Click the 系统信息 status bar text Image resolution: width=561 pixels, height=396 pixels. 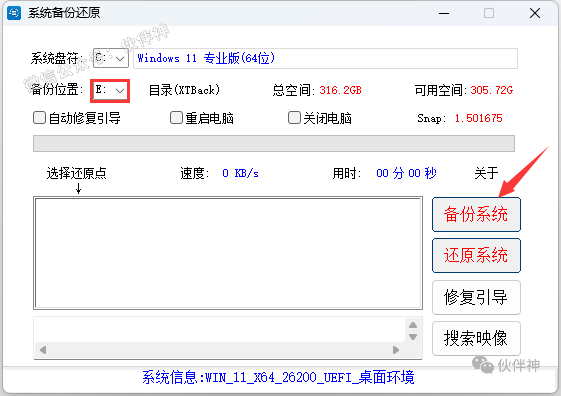click(278, 377)
